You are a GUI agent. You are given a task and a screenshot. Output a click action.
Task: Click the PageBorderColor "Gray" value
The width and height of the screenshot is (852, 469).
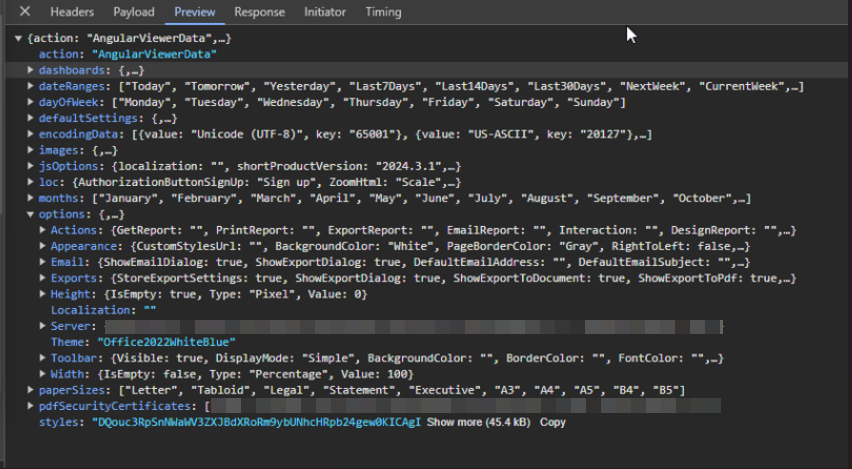click(578, 246)
